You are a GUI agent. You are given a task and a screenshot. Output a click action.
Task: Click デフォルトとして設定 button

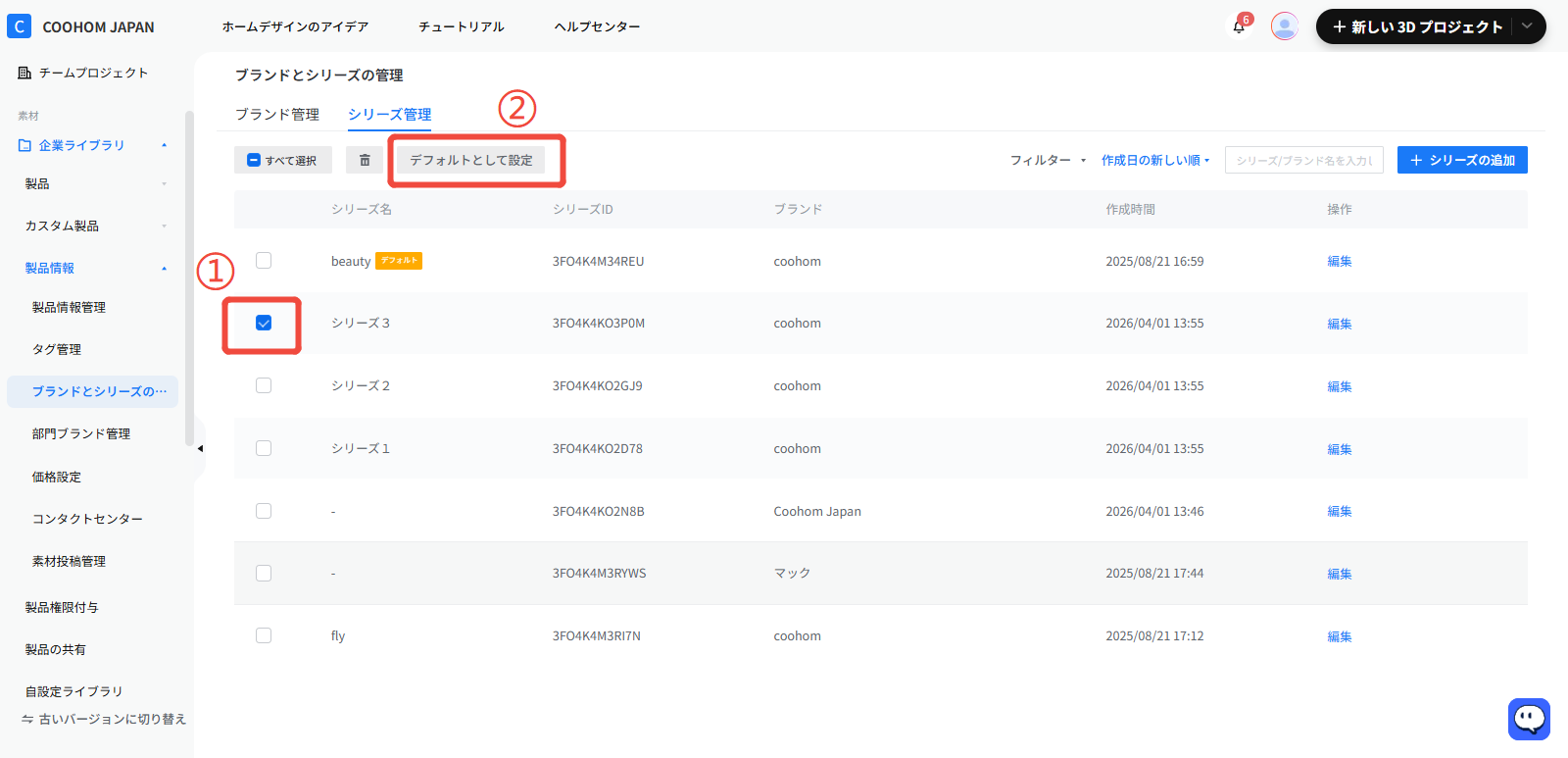(x=471, y=160)
